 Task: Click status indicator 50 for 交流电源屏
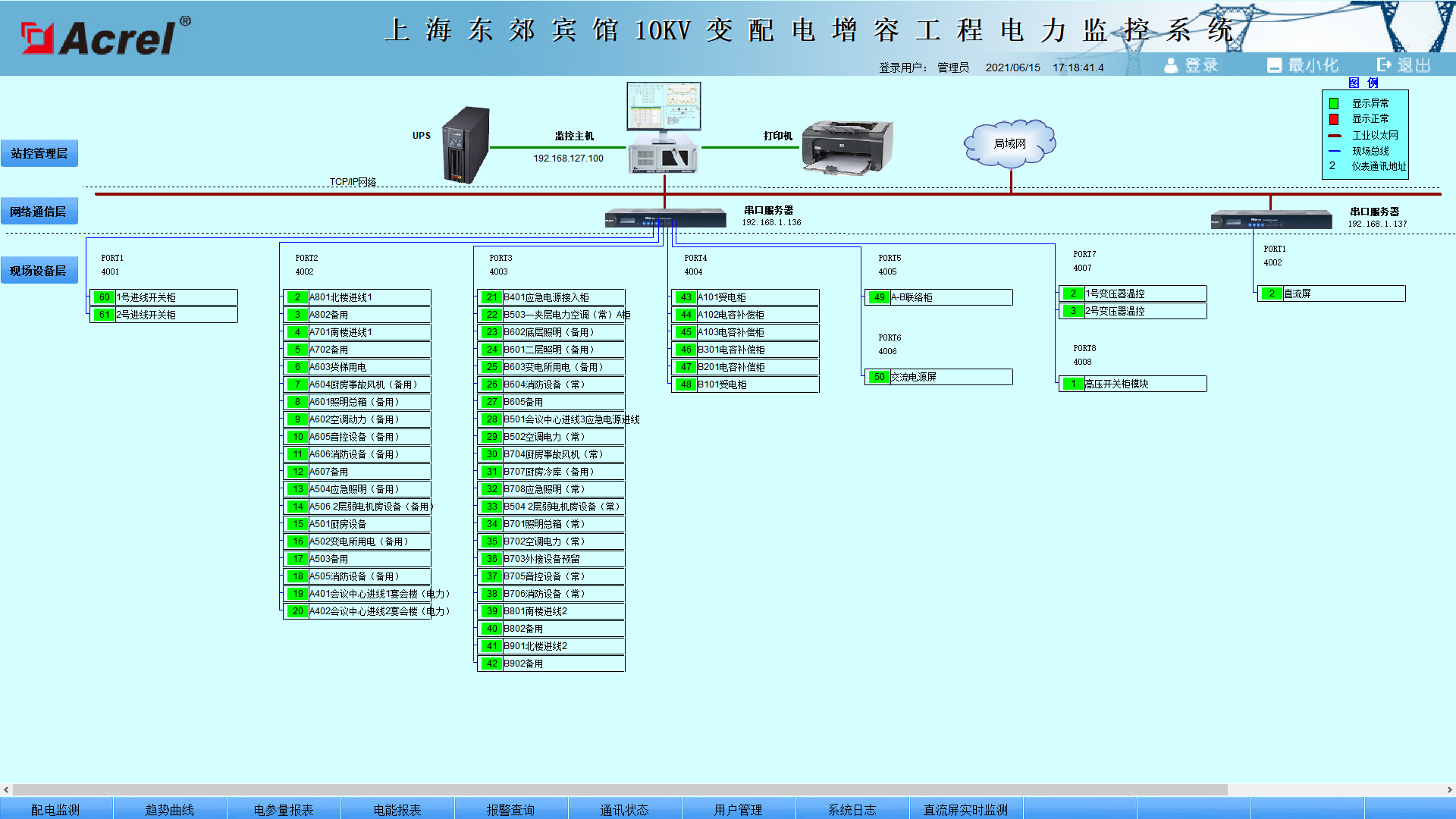pos(879,377)
